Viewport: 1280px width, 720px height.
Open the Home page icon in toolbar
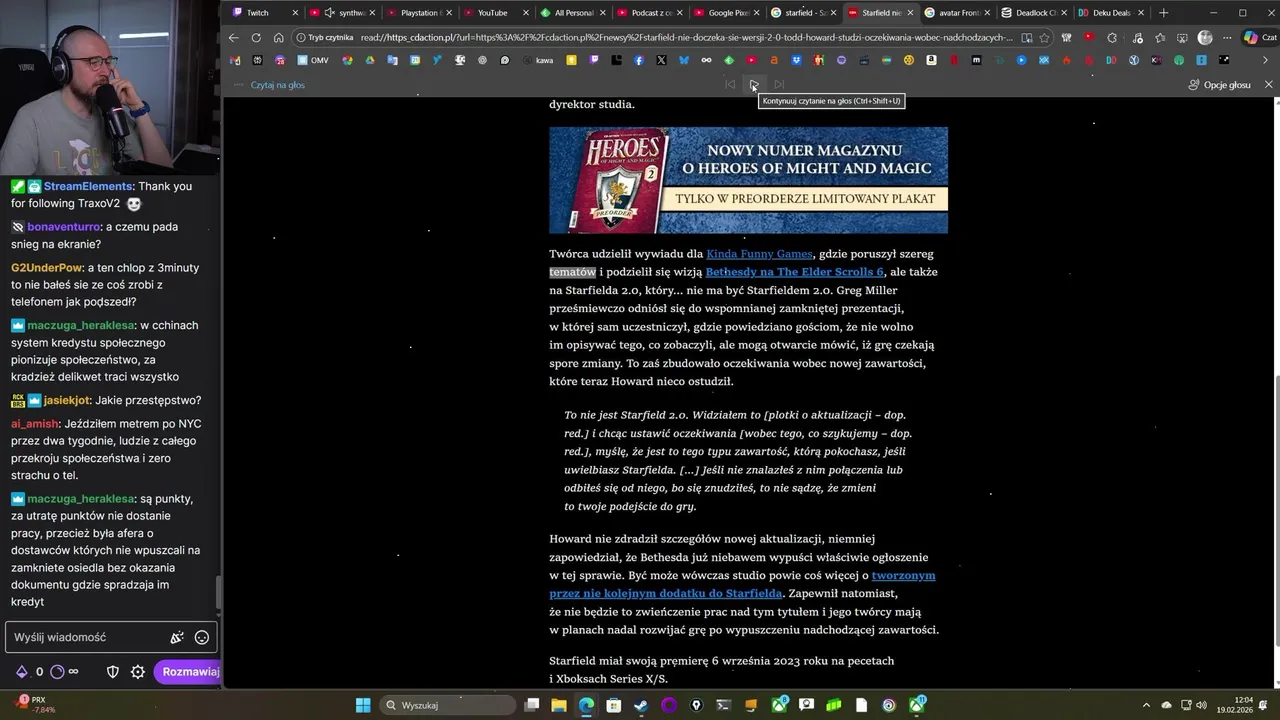tap(279, 37)
